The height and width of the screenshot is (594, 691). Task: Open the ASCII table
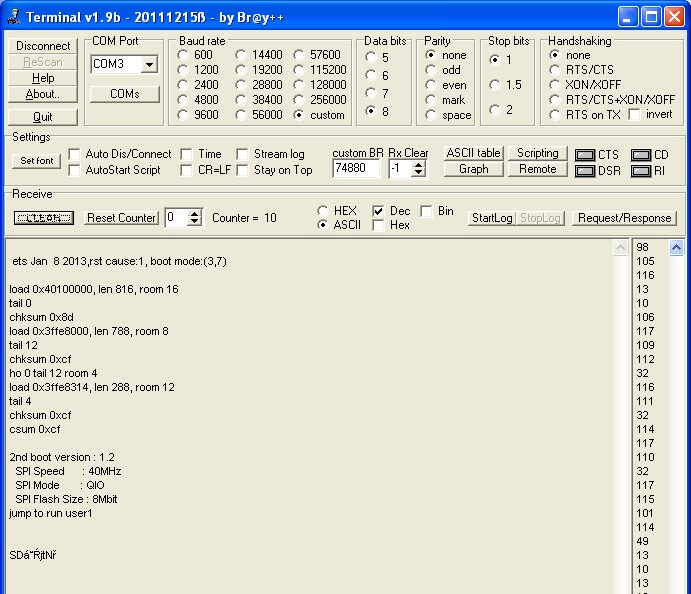pyautogui.click(x=474, y=153)
